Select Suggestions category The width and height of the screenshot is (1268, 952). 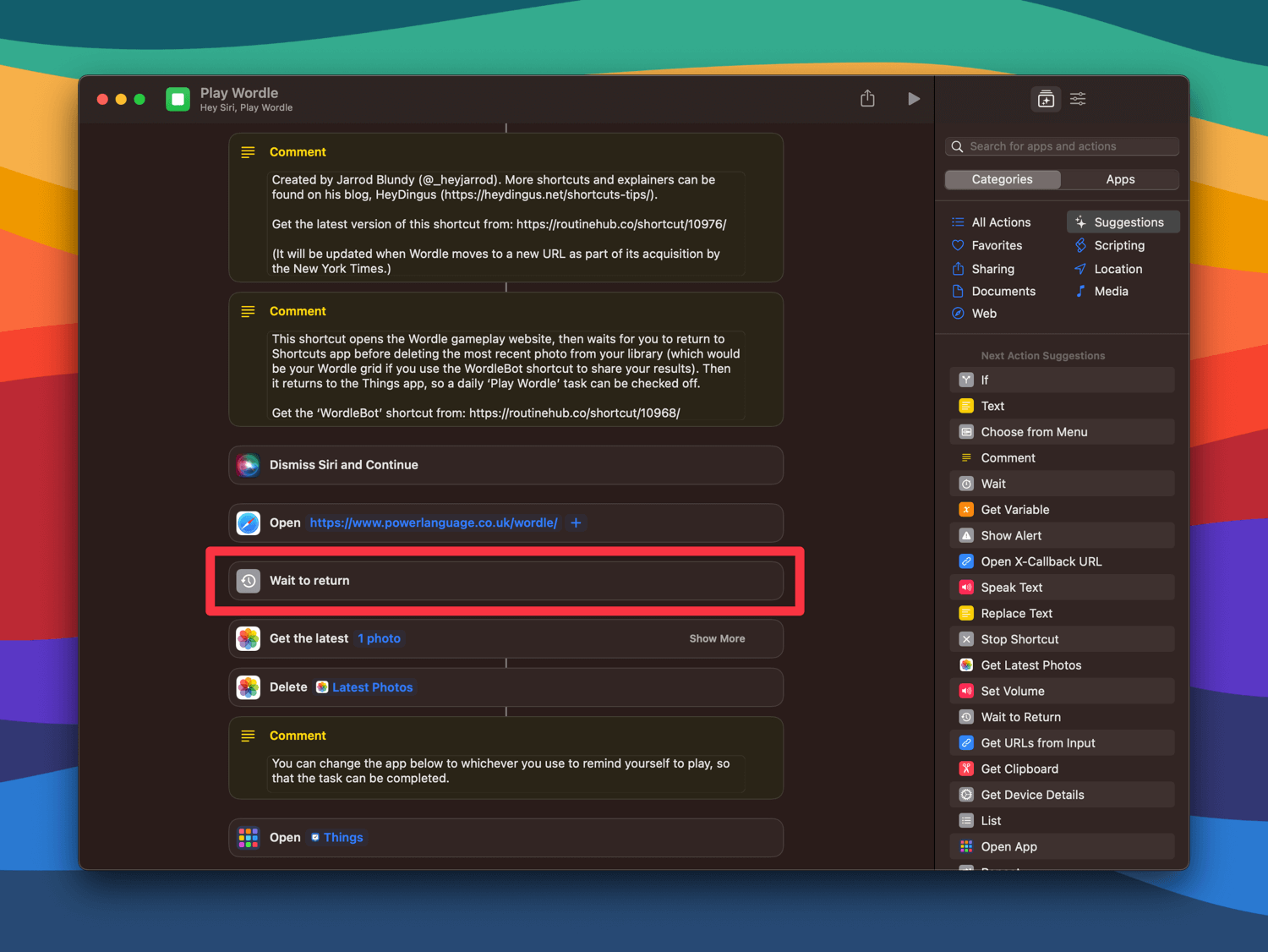tap(1123, 222)
